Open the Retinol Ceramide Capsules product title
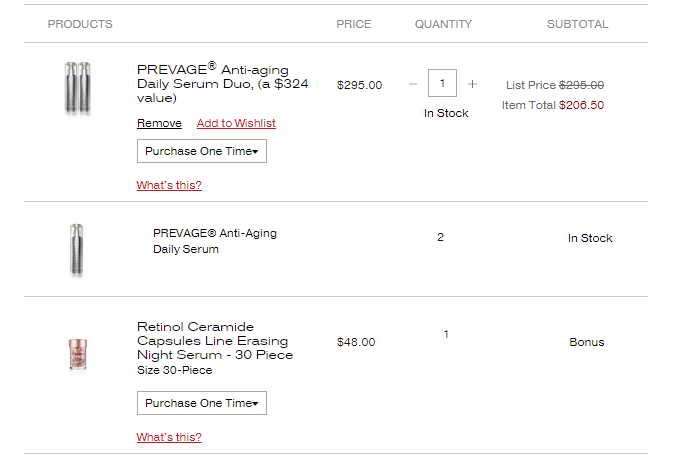This screenshot has width=676, height=466. pyautogui.click(x=215, y=341)
